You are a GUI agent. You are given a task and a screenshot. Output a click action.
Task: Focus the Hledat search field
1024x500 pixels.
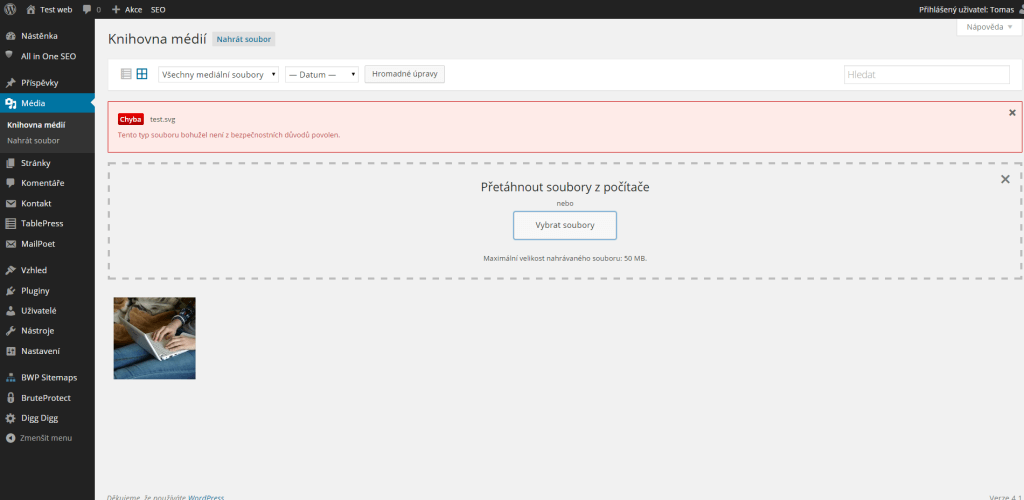[x=927, y=74]
